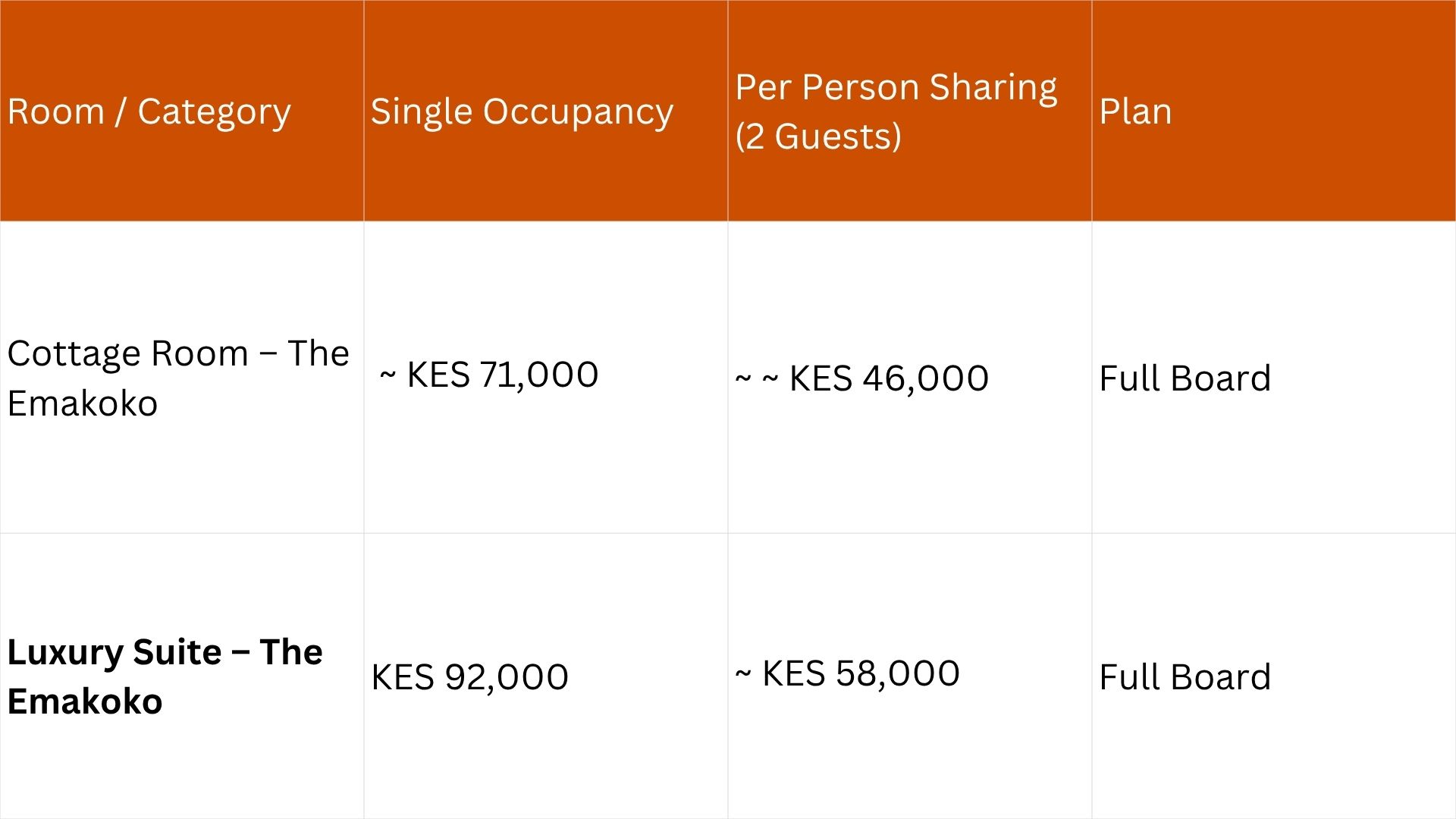Viewport: 1456px width, 819px height.
Task: Click the word Occupancy in header
Action: click(577, 111)
